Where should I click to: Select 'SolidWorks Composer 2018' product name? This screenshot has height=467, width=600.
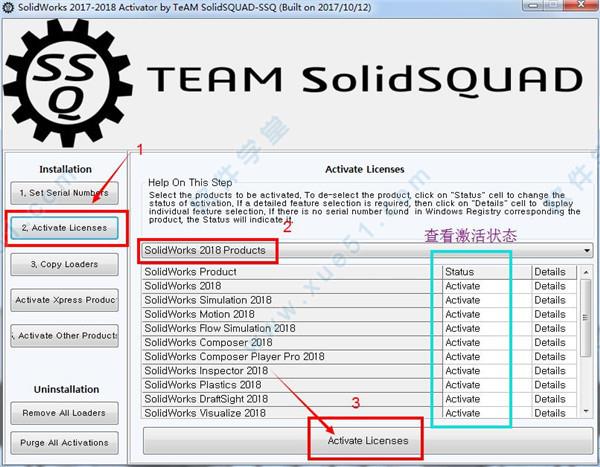pyautogui.click(x=292, y=343)
